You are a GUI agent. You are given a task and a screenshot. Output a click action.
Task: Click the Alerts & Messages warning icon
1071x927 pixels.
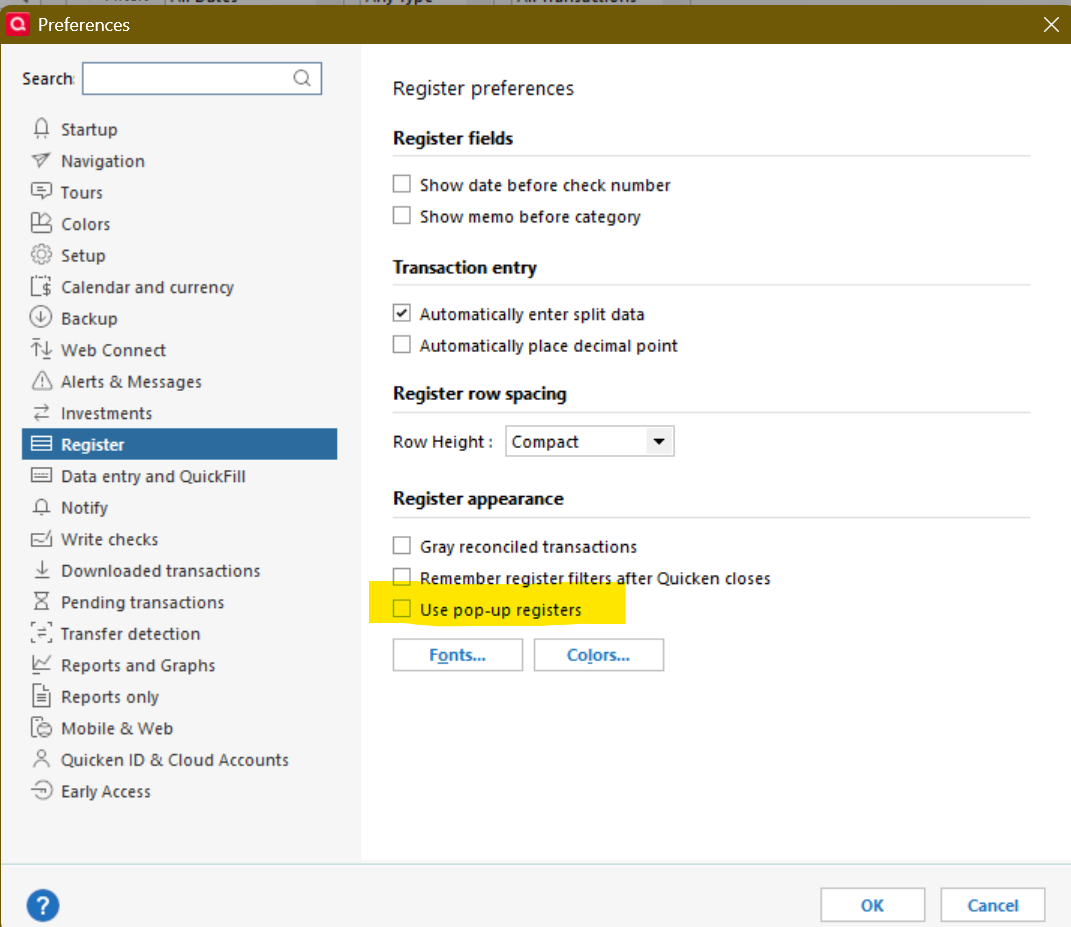(41, 381)
